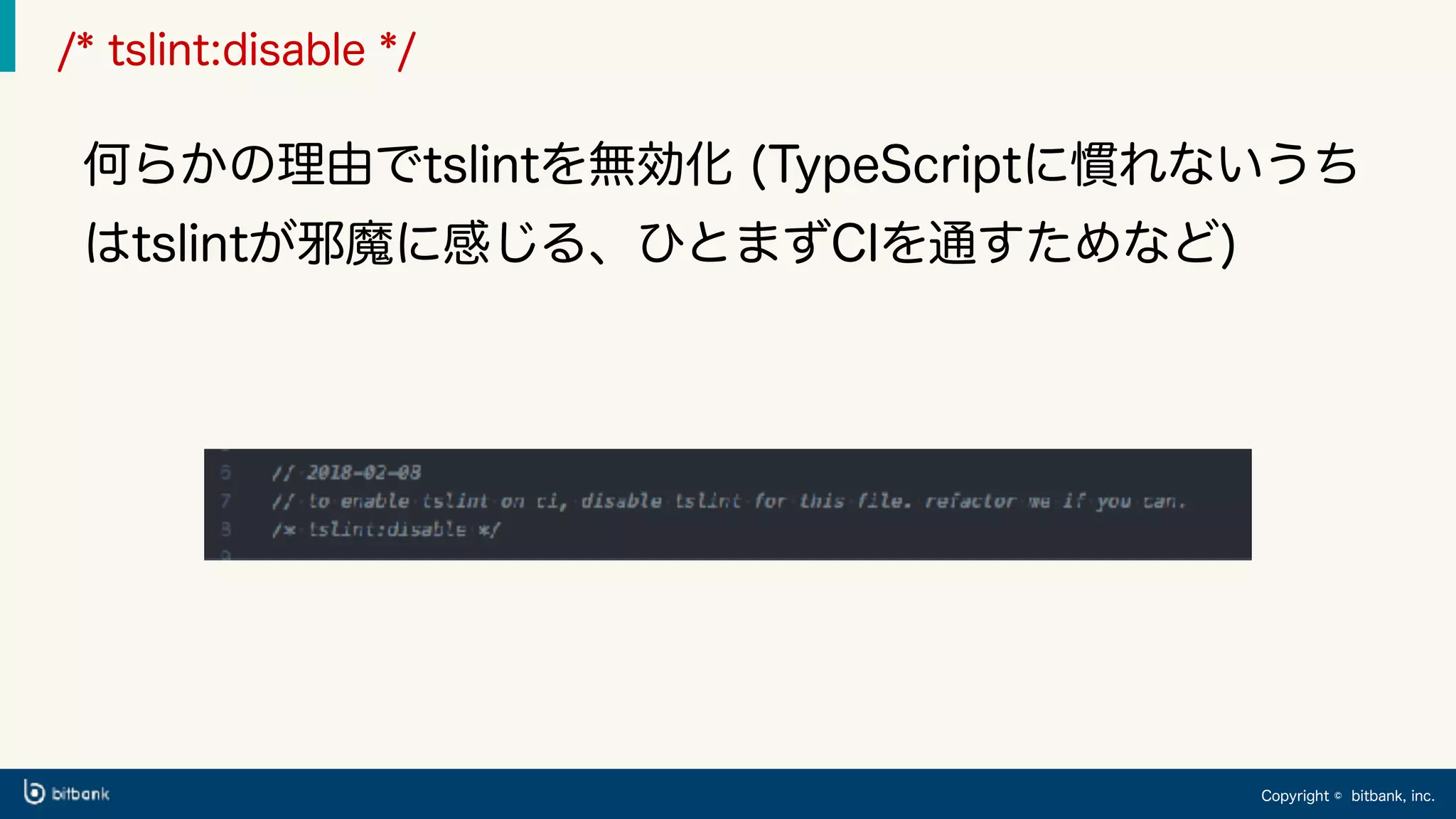Image resolution: width=1456 pixels, height=819 pixels.
Task: Click 'bitbank, inc.' in footer
Action: pos(1392,796)
